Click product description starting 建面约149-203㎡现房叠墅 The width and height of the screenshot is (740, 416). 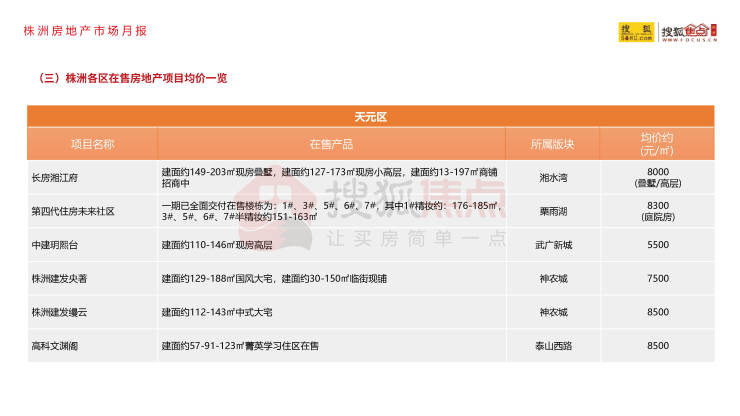[x=331, y=178]
